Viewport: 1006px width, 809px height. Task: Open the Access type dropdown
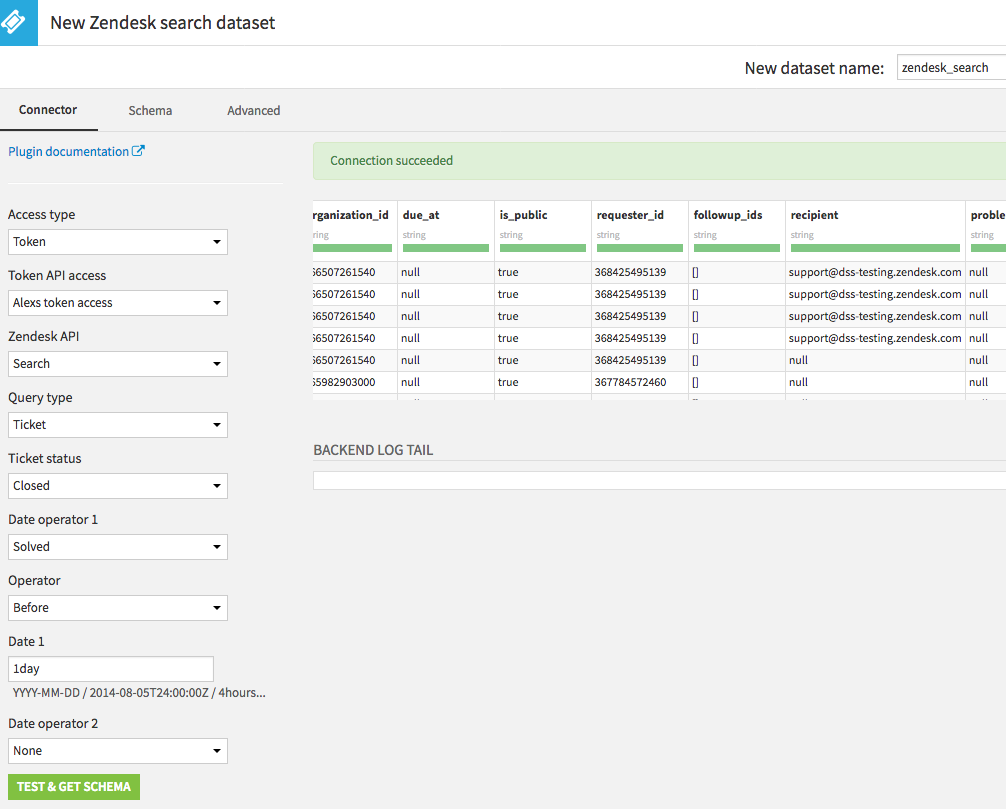pos(117,241)
